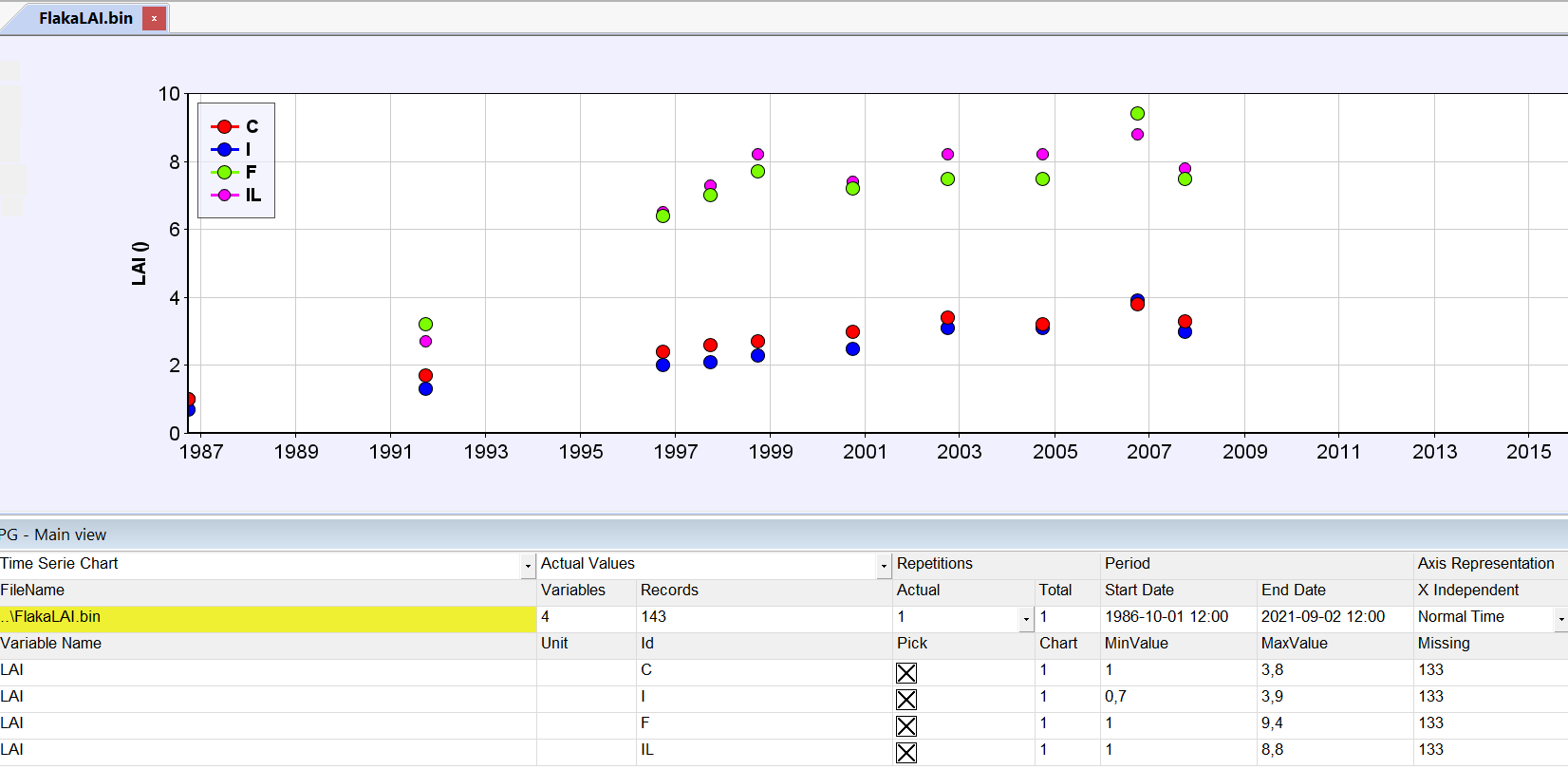Click the 2015 x-axis label

1529,452
